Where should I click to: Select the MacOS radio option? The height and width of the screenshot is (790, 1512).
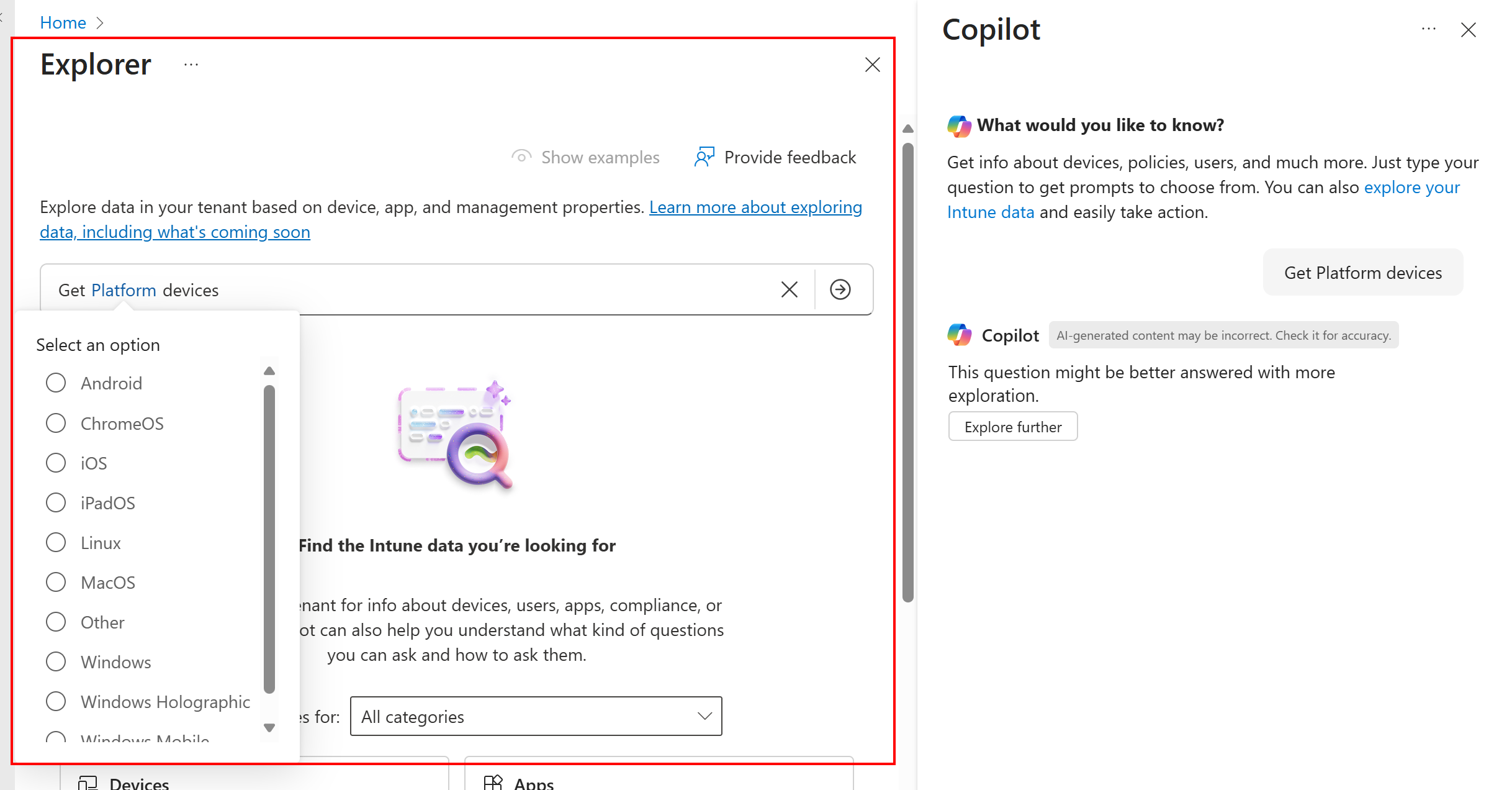[x=56, y=582]
